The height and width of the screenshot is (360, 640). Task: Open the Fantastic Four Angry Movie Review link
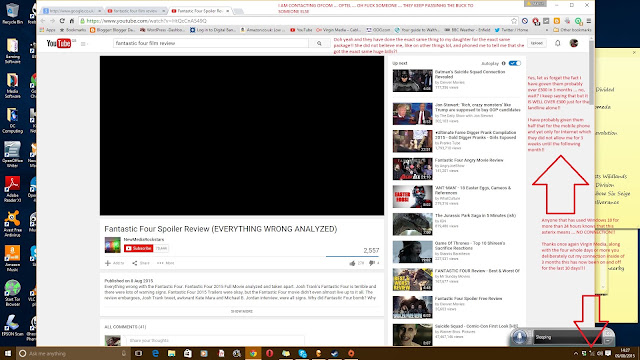pos(469,160)
